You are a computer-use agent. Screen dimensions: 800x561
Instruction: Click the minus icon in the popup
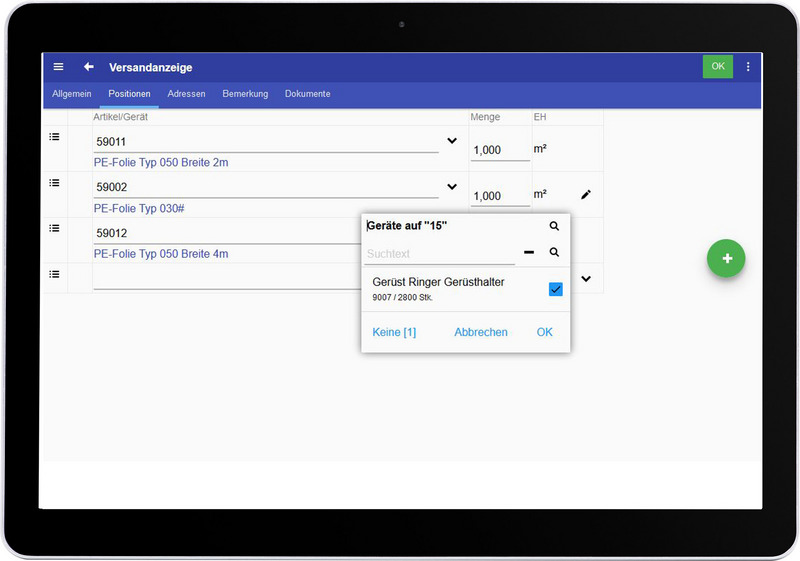pyautogui.click(x=529, y=253)
